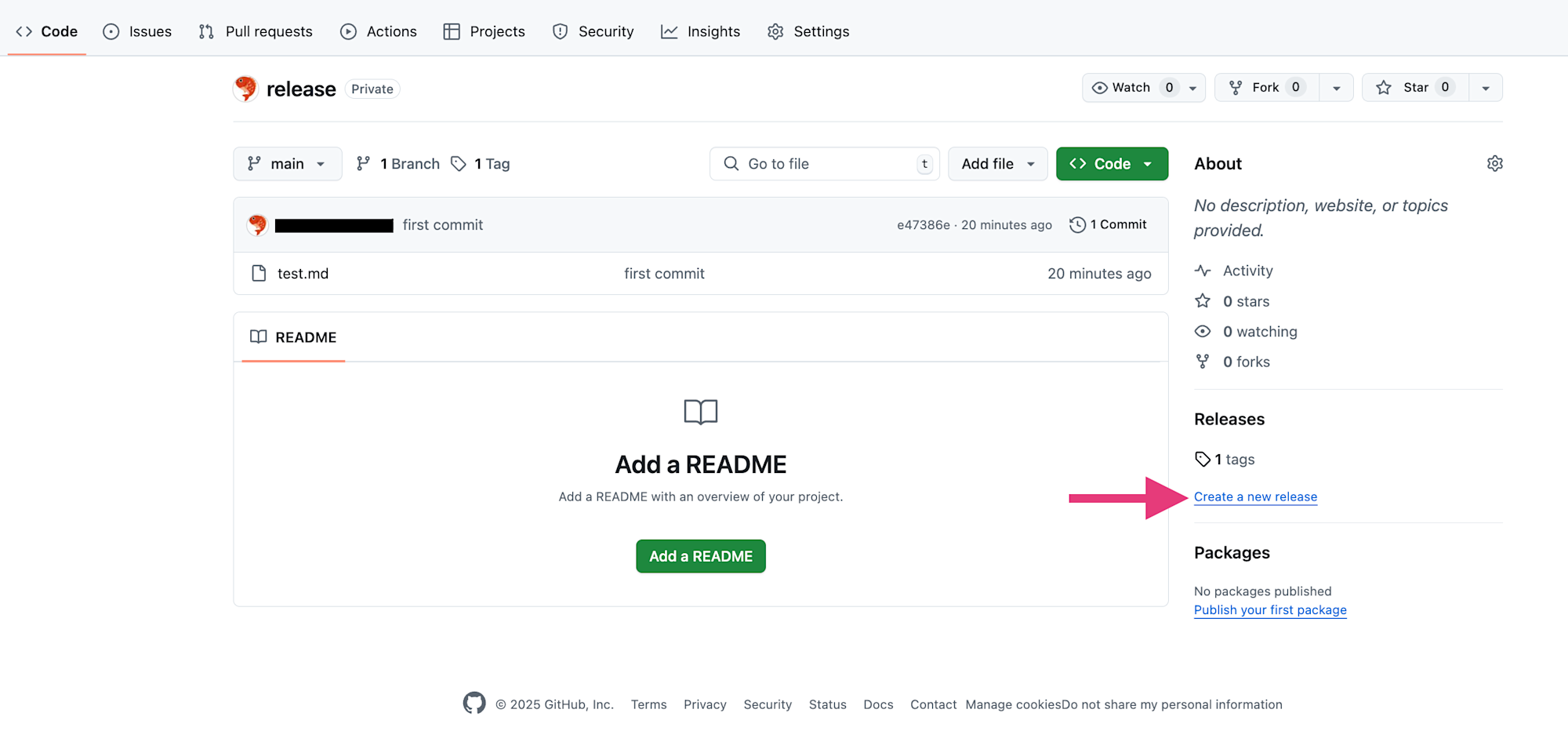Edit repository details via About gear icon
The width and height of the screenshot is (1568, 742).
point(1495,164)
